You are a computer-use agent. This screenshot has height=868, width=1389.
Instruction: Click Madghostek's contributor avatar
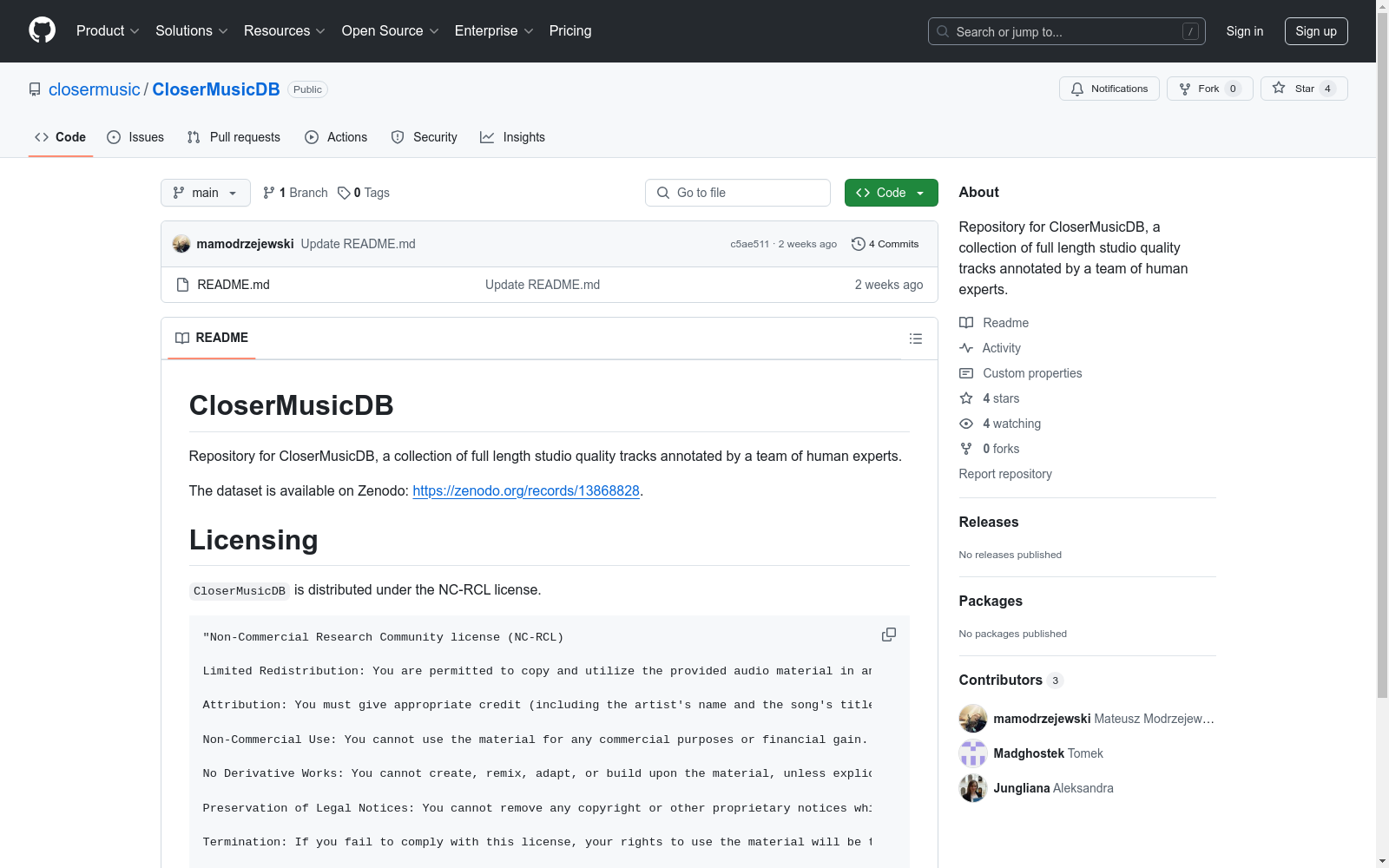click(973, 753)
